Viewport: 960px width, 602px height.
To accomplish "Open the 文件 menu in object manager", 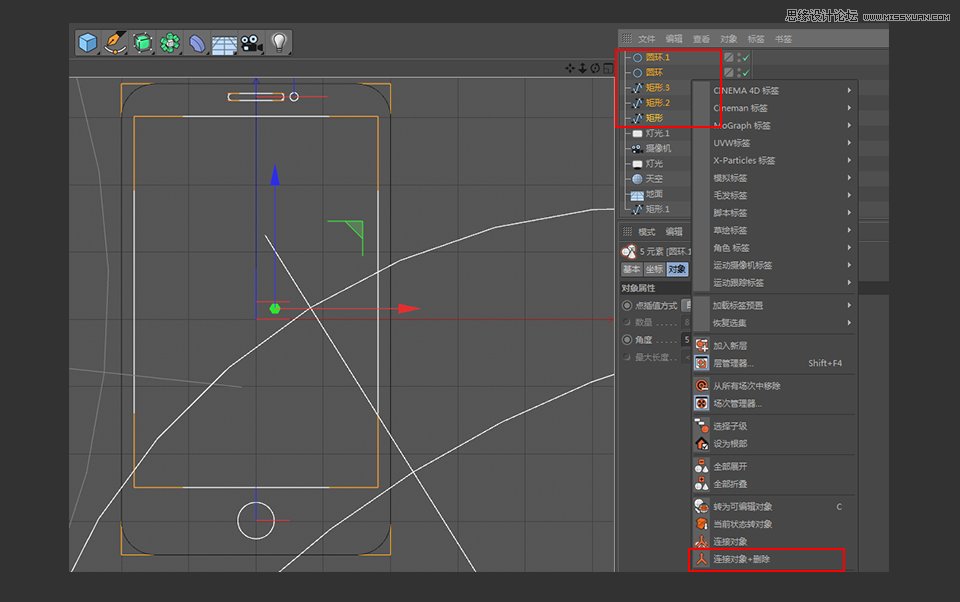I will [x=647, y=39].
